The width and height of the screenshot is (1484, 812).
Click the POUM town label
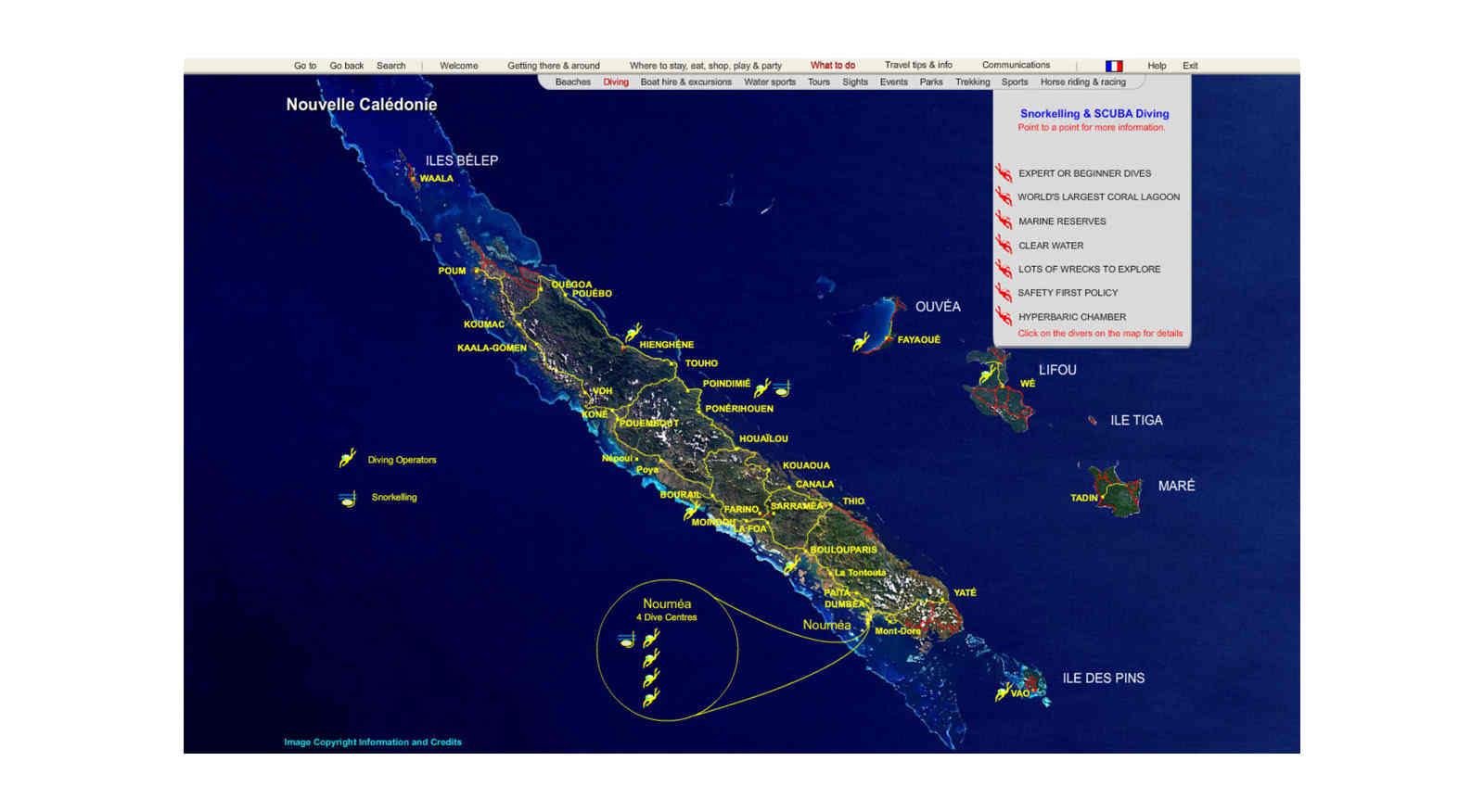pyautogui.click(x=452, y=271)
